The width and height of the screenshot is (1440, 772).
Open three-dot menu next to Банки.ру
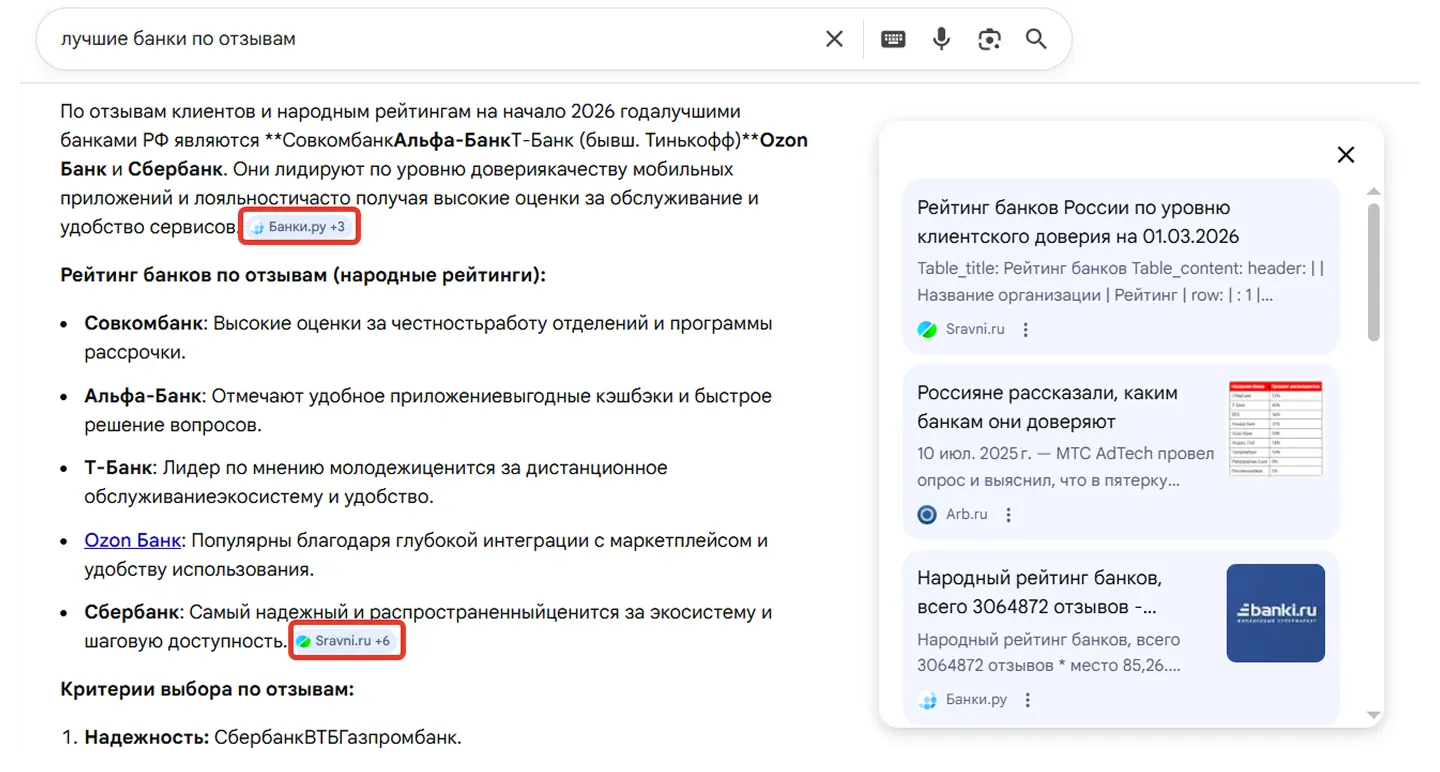pos(1027,700)
